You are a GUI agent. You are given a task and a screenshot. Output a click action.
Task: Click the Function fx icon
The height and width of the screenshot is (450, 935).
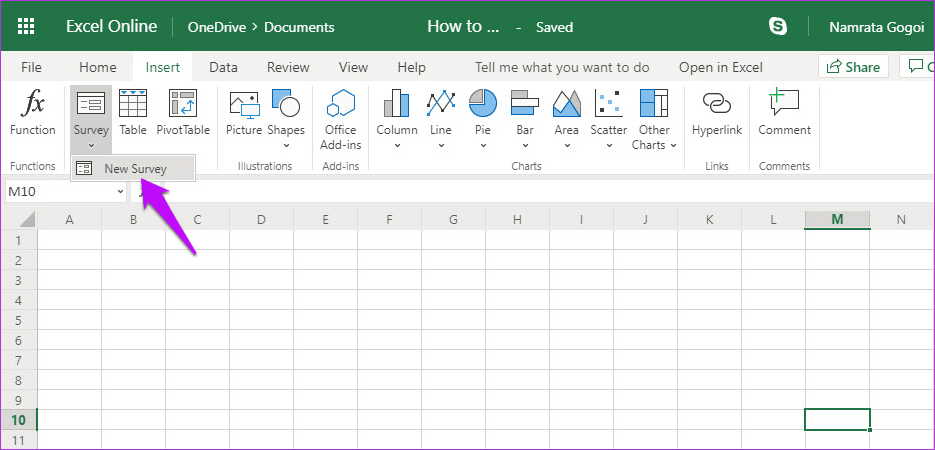[x=33, y=104]
